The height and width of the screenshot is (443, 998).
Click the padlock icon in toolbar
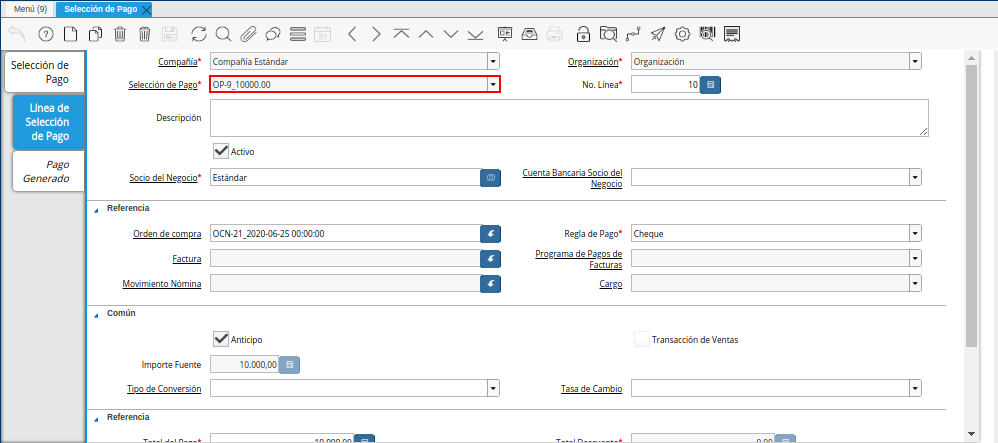tap(584, 34)
